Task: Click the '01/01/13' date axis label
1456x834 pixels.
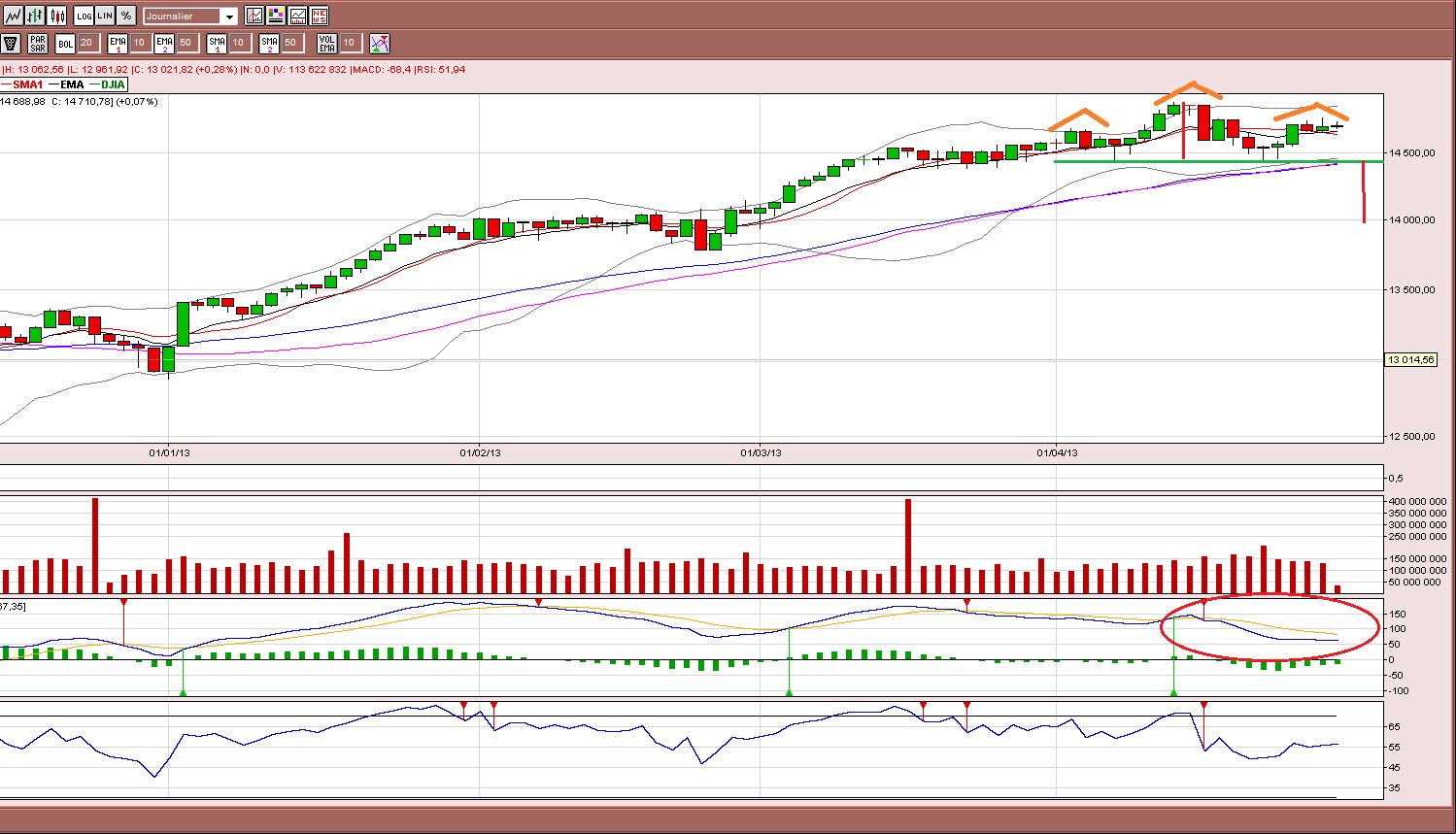Action: 169,452
